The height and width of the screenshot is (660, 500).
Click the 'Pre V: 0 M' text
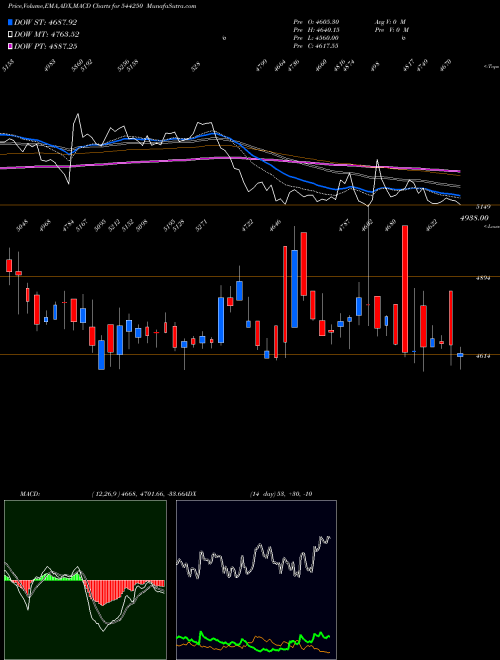click(391, 30)
